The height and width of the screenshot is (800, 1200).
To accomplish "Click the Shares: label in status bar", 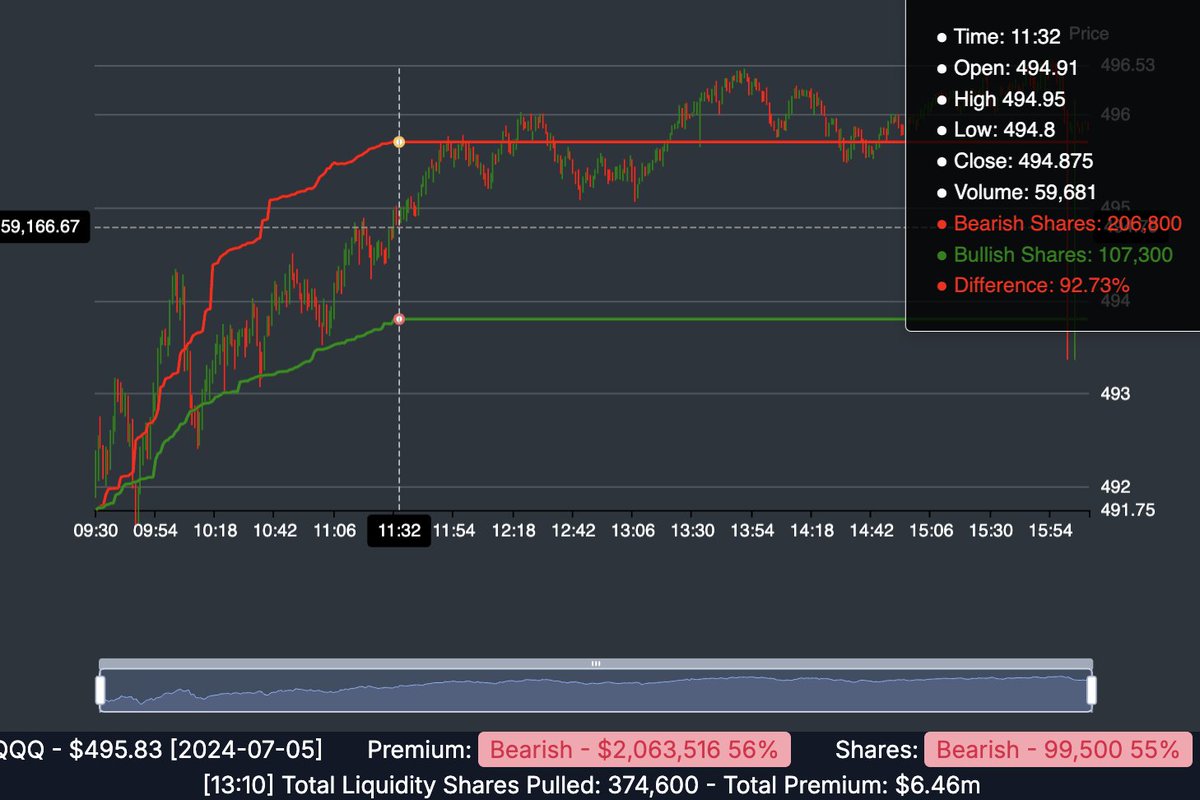I will (x=877, y=750).
